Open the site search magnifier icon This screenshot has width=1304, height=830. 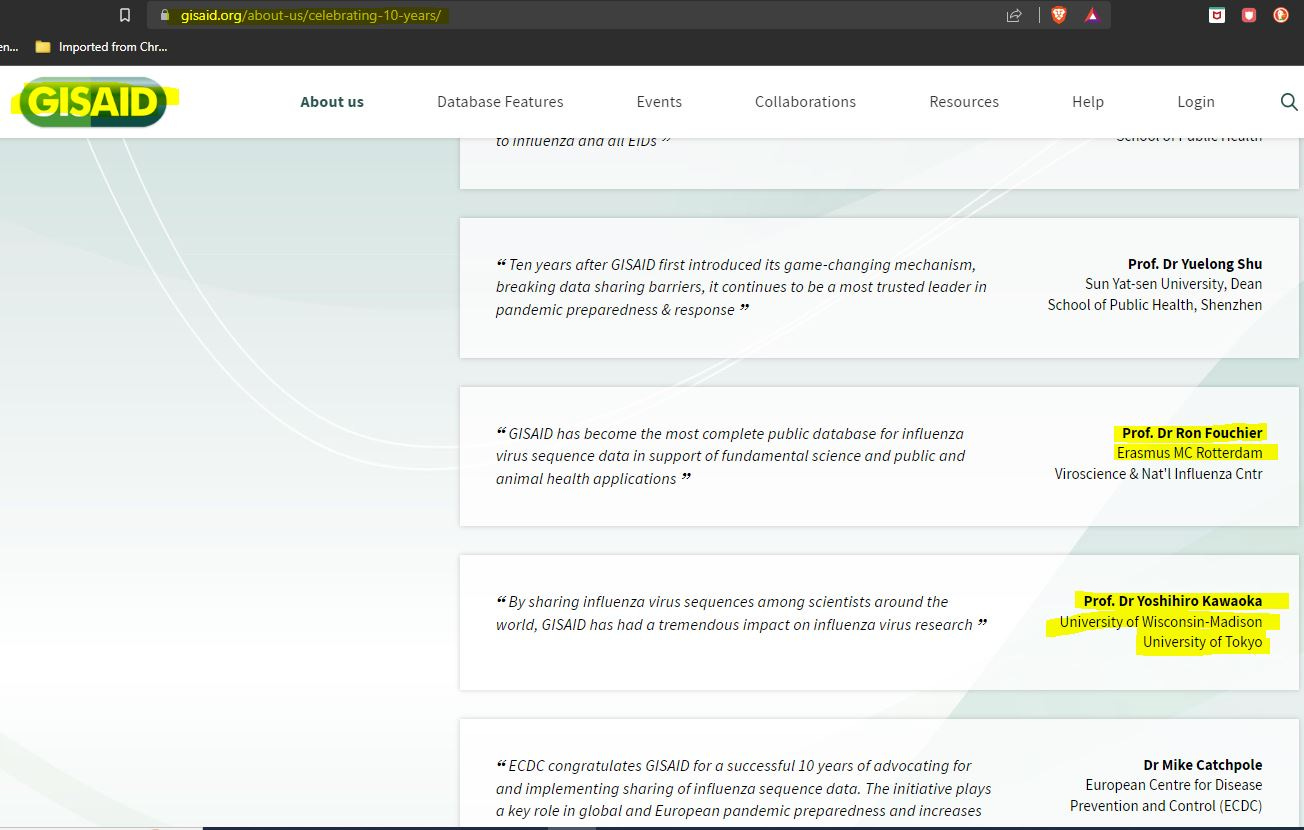(x=1289, y=102)
